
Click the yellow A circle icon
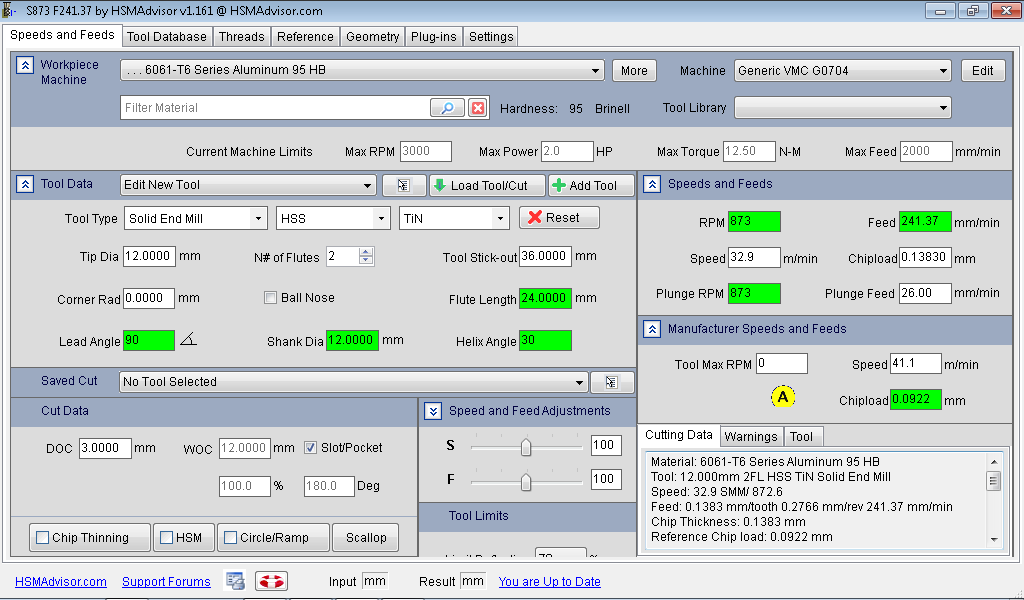click(783, 397)
